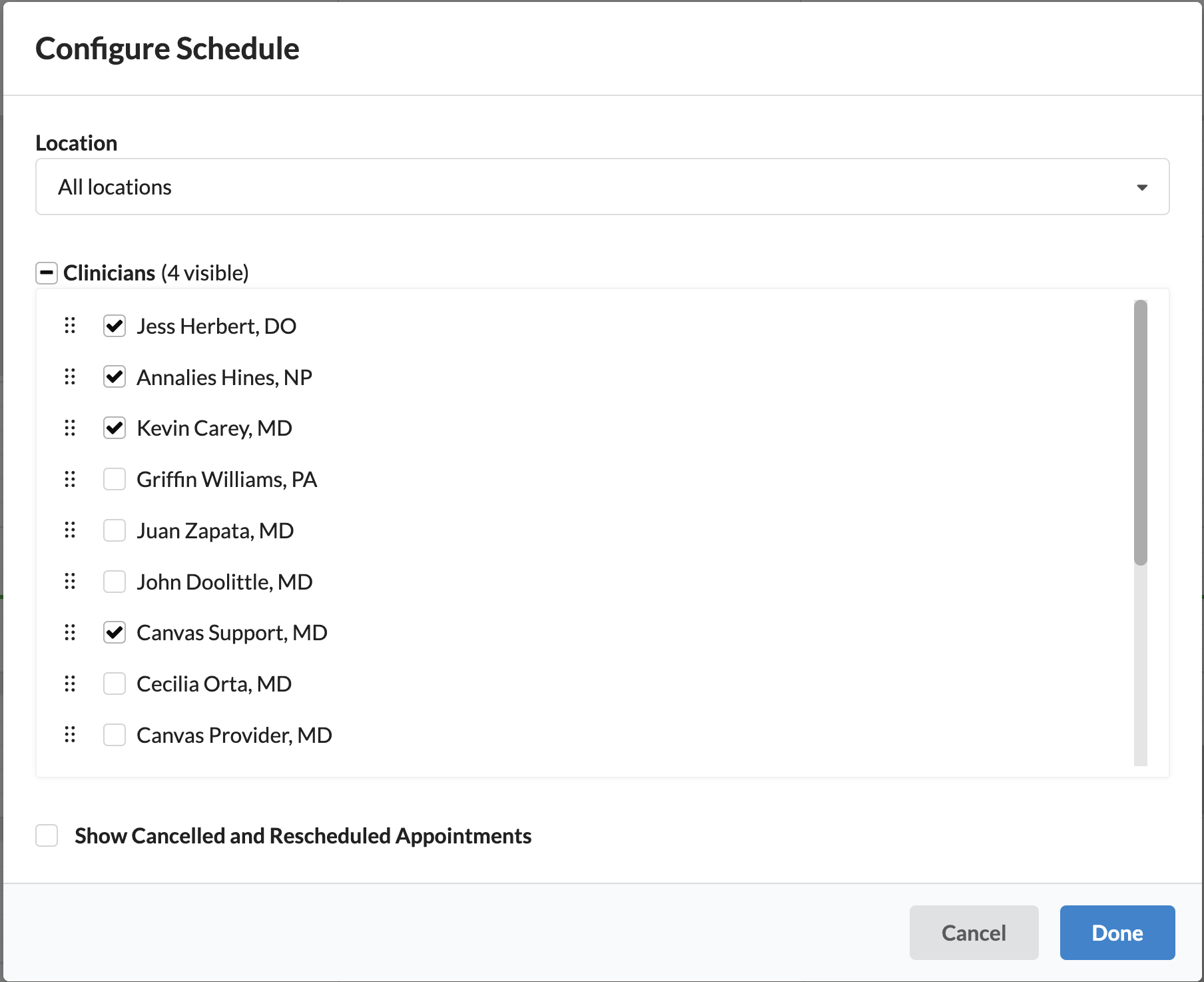Toggle all Clinicians with the header checkbox
Viewport: 1204px width, 982px height.
[x=47, y=272]
